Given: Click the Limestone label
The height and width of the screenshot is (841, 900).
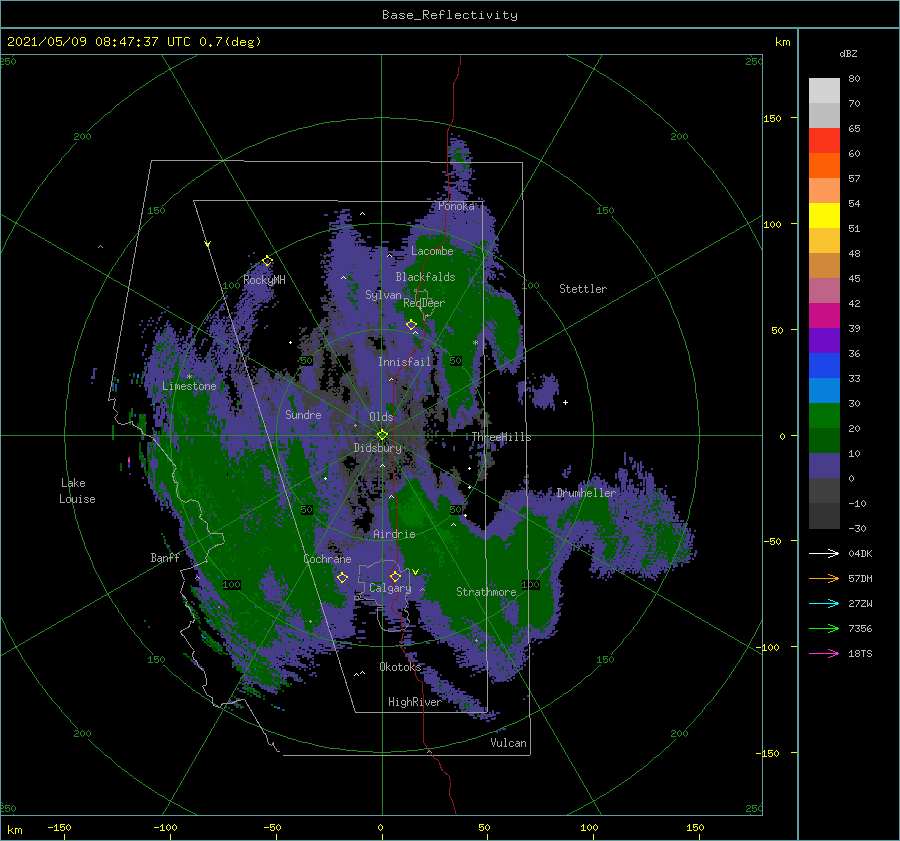Looking at the screenshot, I should (189, 386).
